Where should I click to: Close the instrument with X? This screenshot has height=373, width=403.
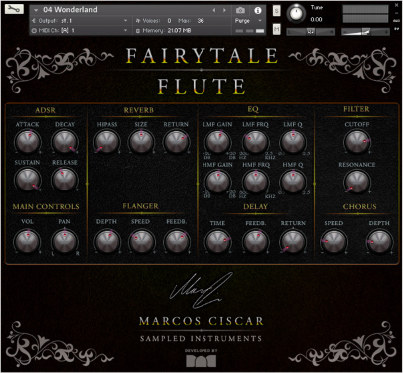click(397, 5)
